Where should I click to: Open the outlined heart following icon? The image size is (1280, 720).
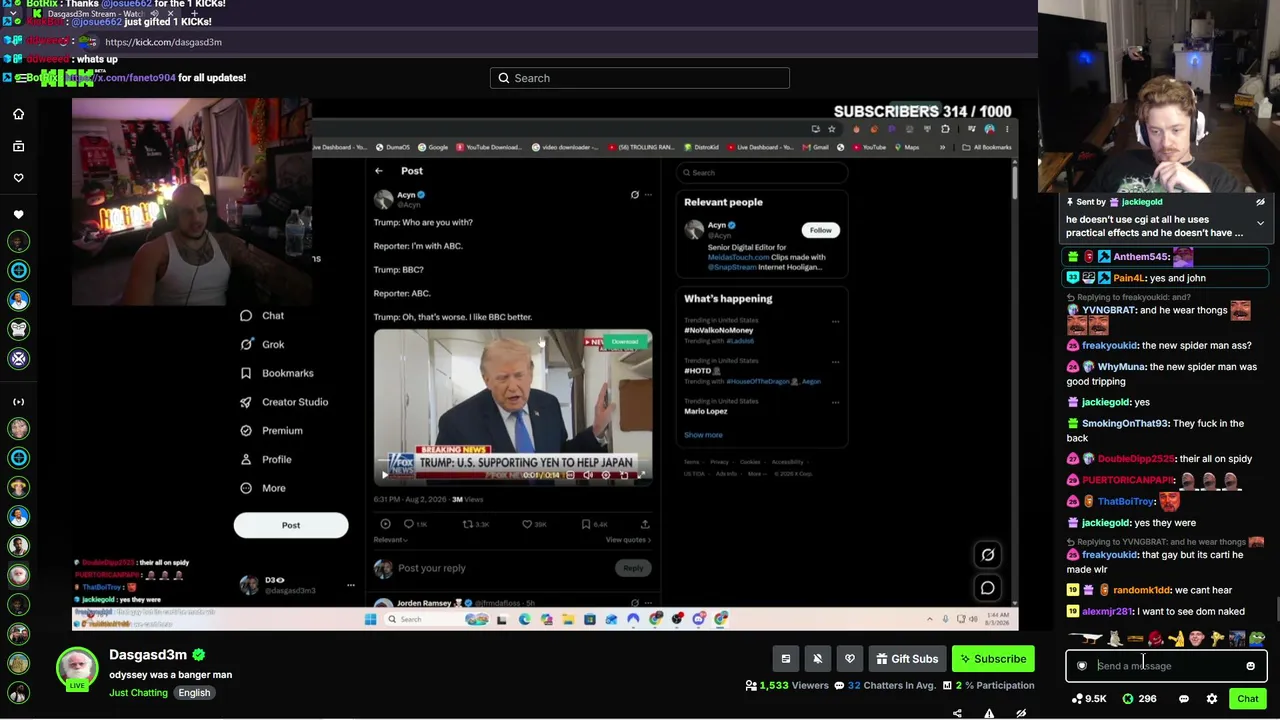click(x=18, y=178)
